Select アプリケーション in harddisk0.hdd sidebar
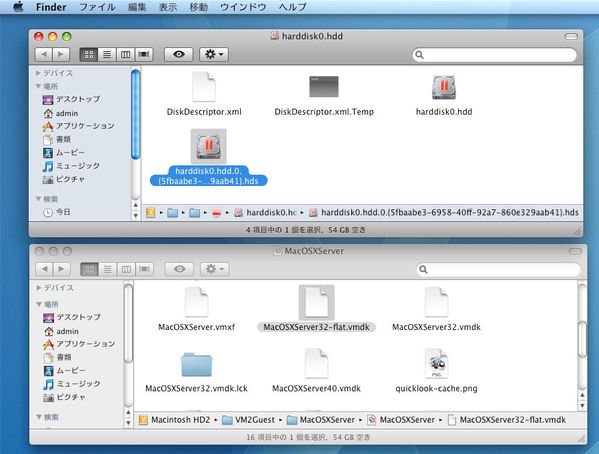This screenshot has height=454, width=599. pyautogui.click(x=78, y=126)
